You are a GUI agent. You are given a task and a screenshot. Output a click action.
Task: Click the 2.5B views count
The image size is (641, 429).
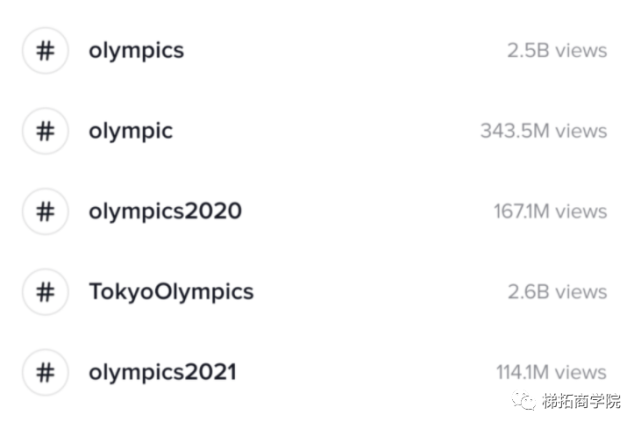[x=557, y=51]
